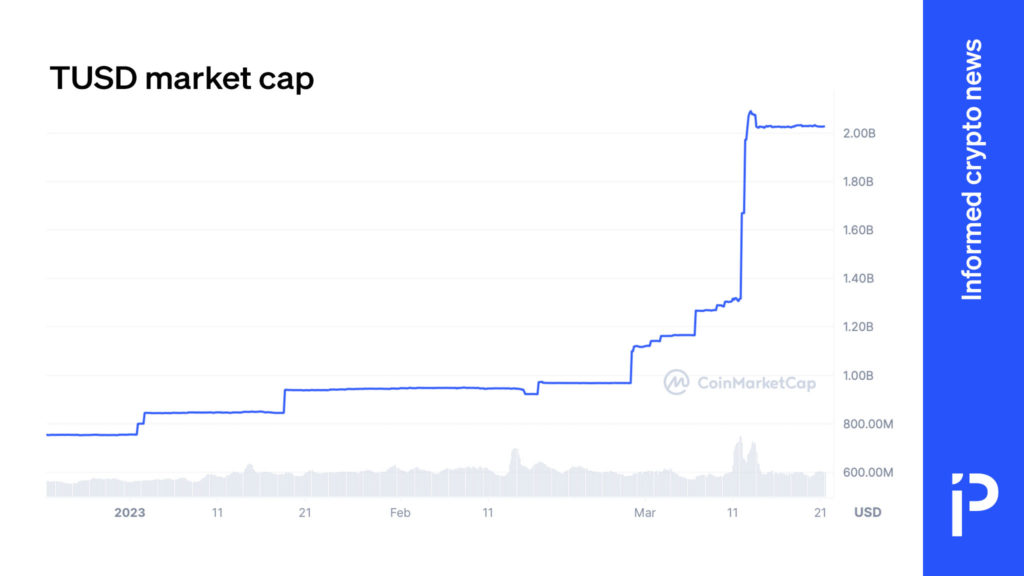Click the 2.00B y-axis label
This screenshot has height=576, width=1024.
click(x=859, y=133)
